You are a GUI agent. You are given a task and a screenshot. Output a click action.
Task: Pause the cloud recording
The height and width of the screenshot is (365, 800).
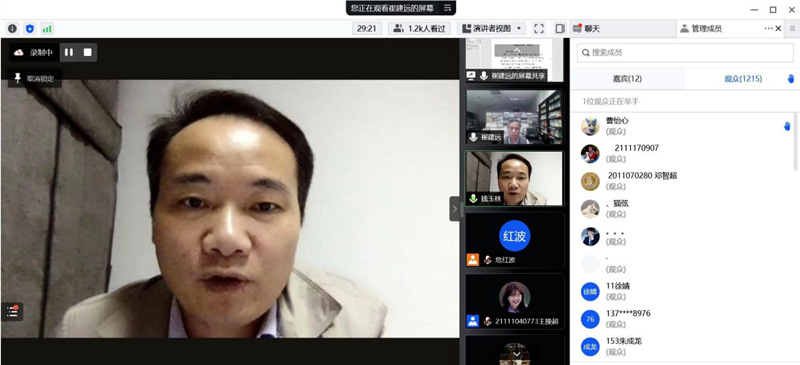69,52
